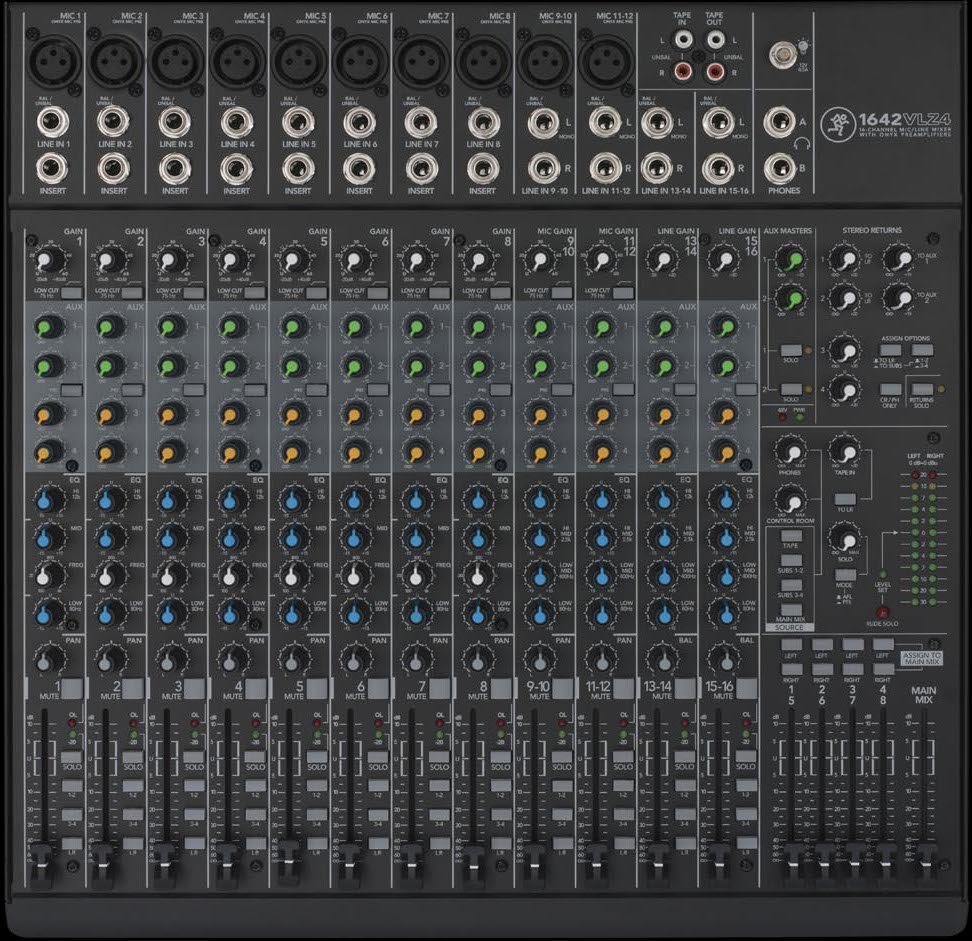Click the Phones A output jack

point(780,123)
